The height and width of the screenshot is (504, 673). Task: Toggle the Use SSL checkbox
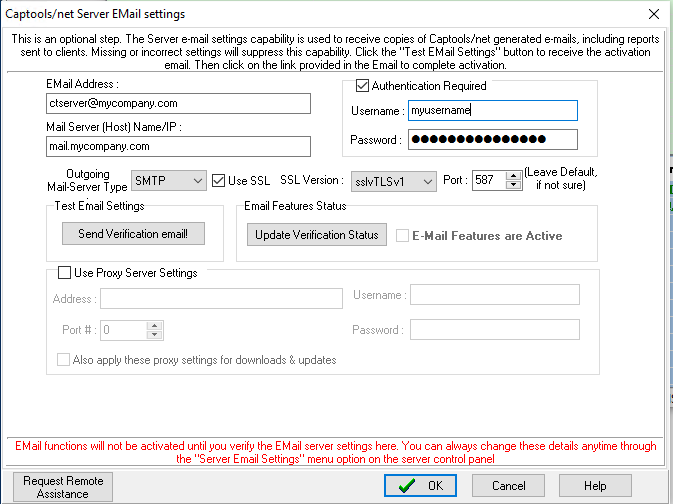pyautogui.click(x=218, y=181)
